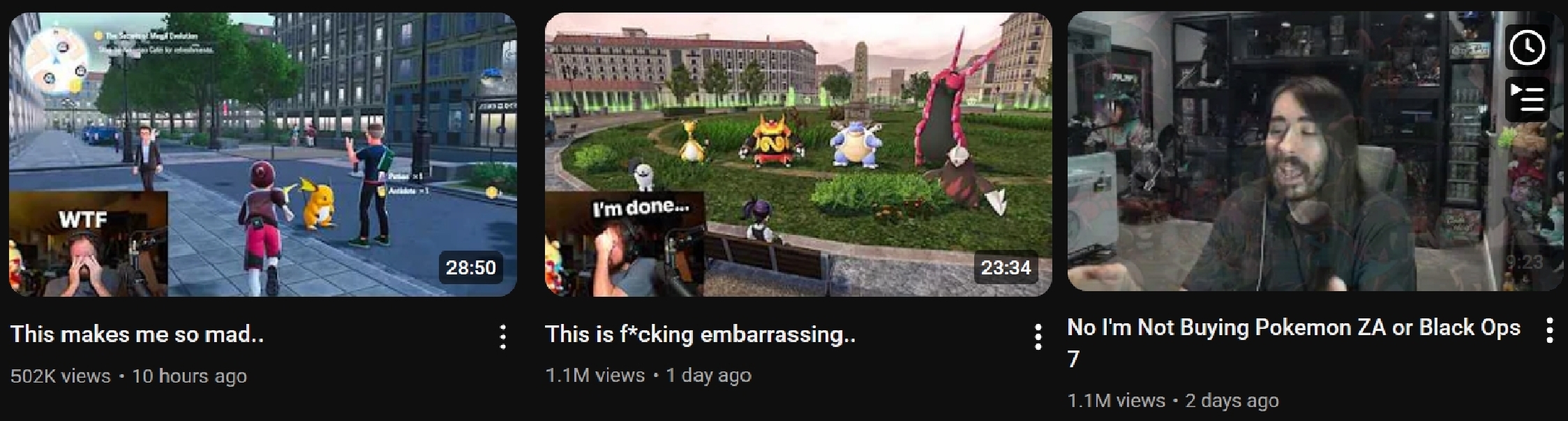Viewport: 1568px width, 421px height.
Task: Click "1.1M views • 2 days ago" text
Action: pyautogui.click(x=1173, y=401)
